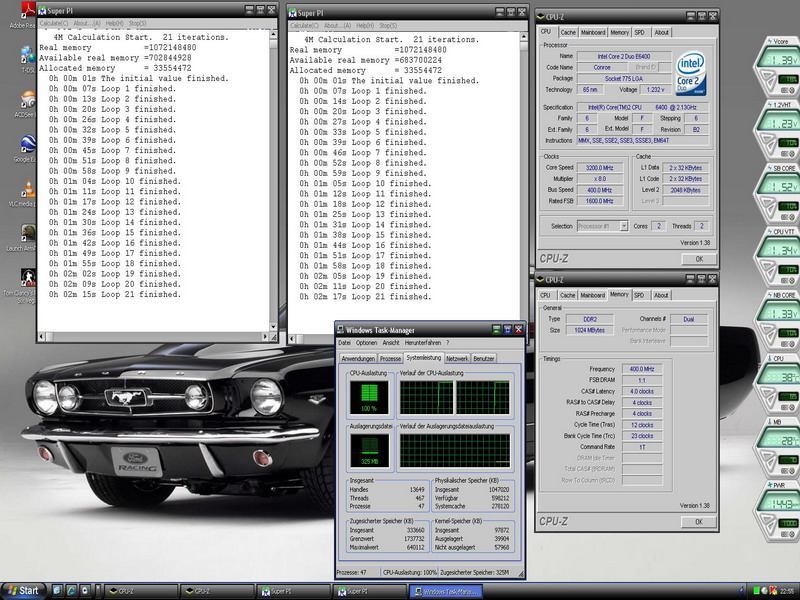
Task: Click the Windows Task-Manager title icon
Action: (x=341, y=330)
